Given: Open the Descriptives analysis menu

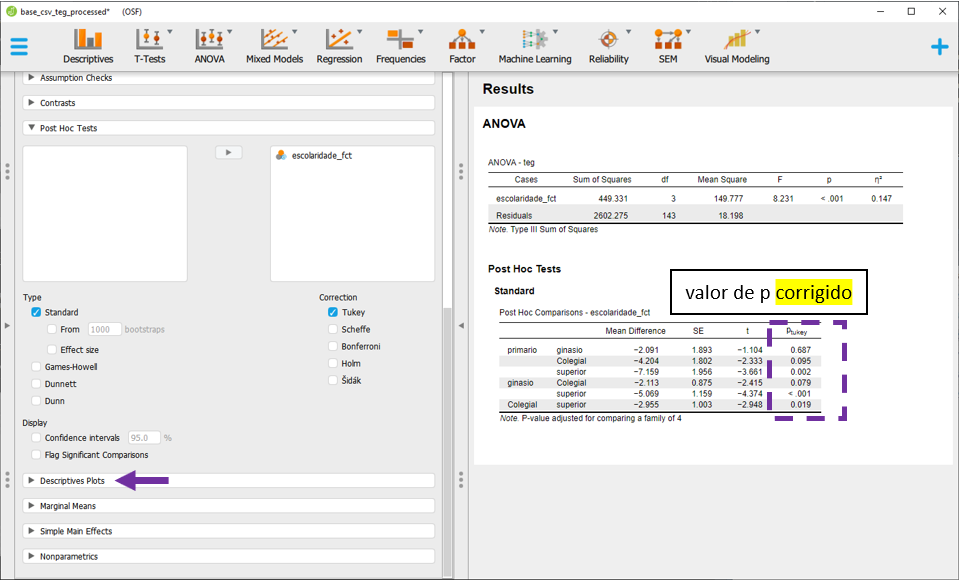Looking at the screenshot, I should pyautogui.click(x=88, y=45).
